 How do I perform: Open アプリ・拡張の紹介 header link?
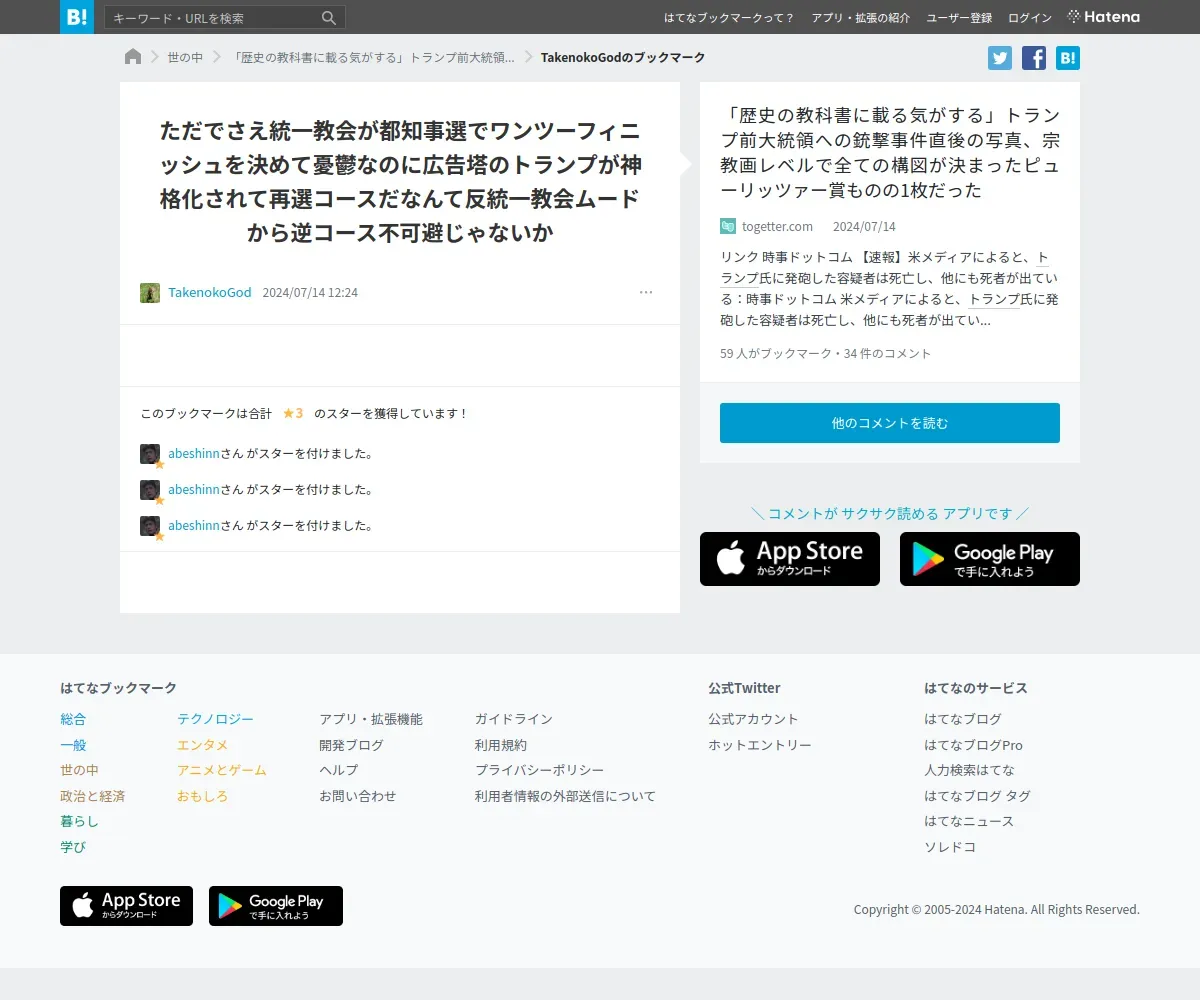point(861,18)
